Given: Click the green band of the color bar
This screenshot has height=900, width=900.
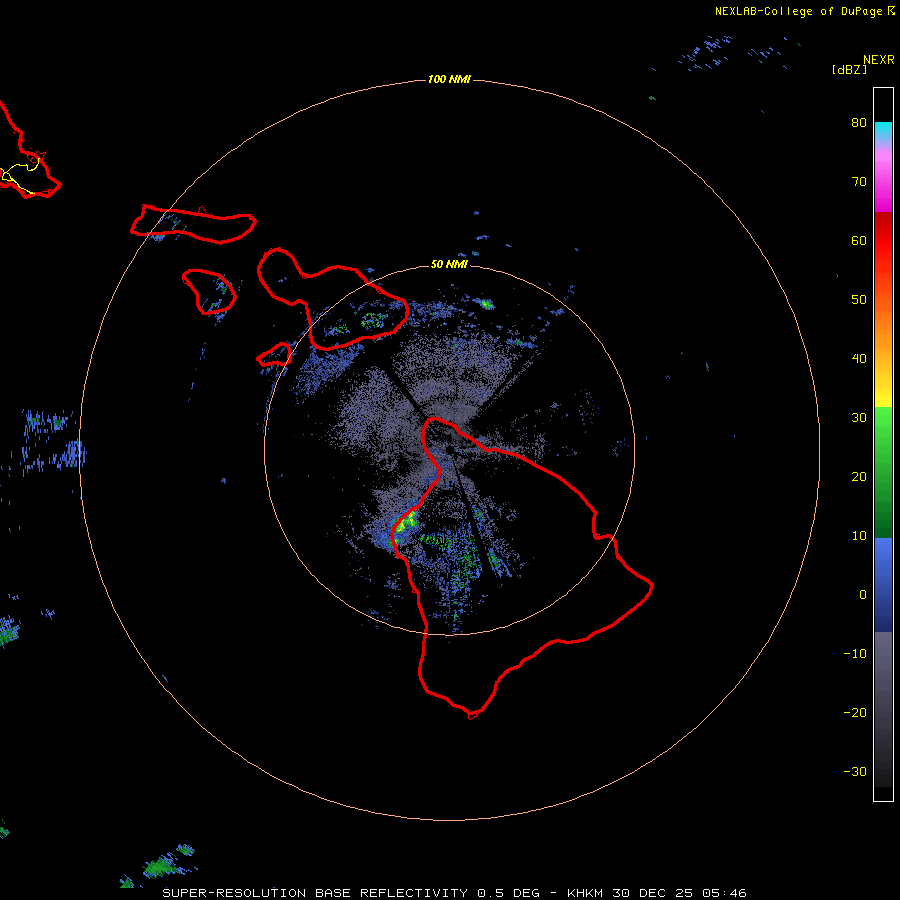Looking at the screenshot, I should [x=883, y=472].
